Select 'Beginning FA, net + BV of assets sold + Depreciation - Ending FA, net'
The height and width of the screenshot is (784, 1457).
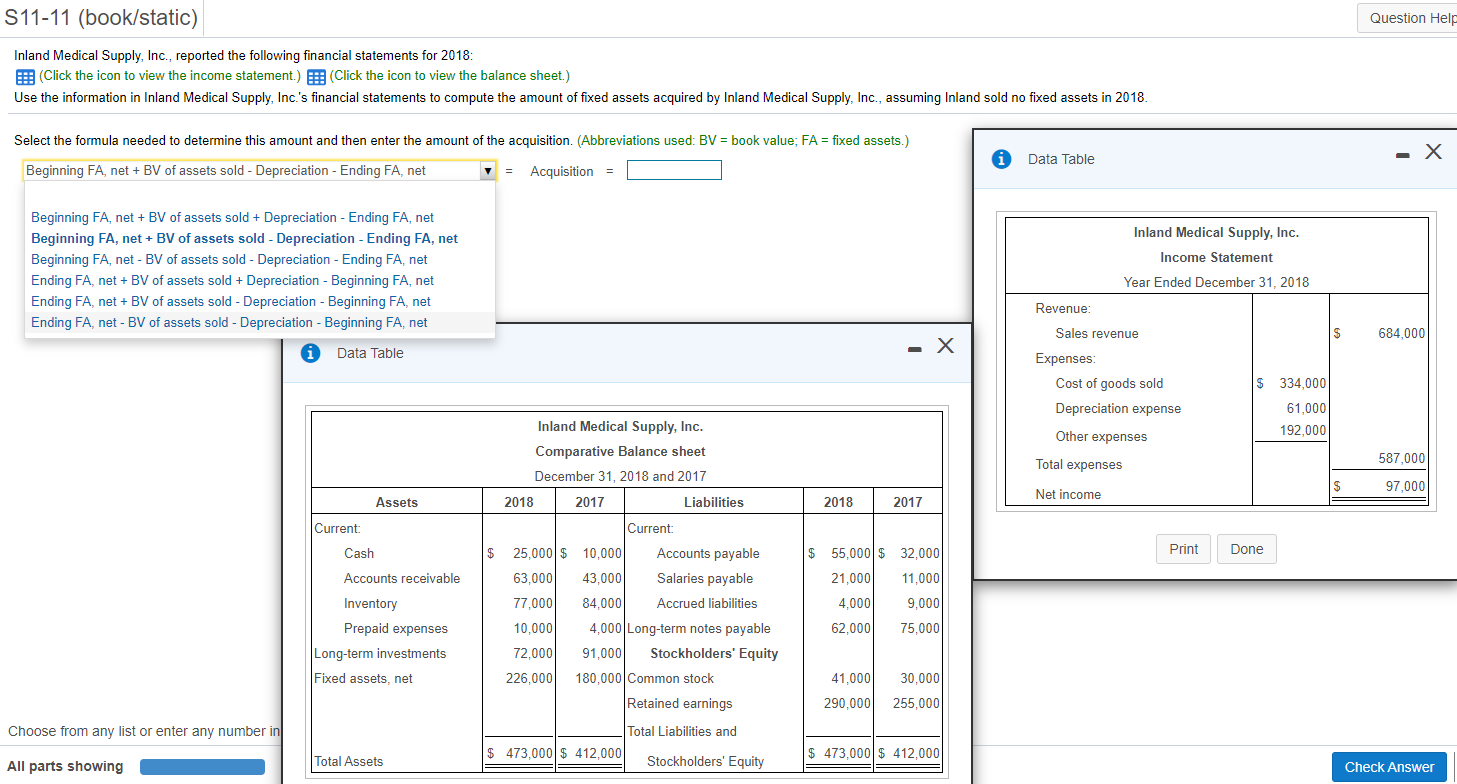(233, 217)
